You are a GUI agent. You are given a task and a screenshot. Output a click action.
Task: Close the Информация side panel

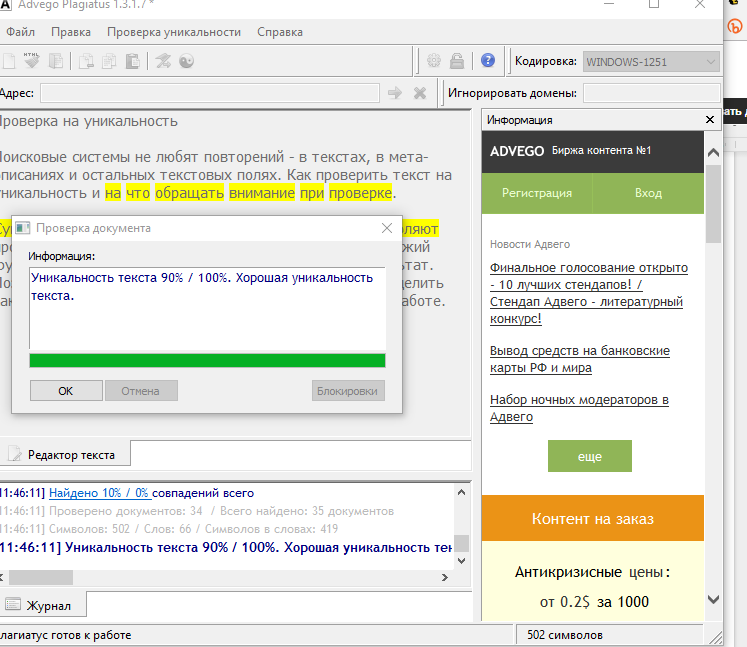pos(710,120)
